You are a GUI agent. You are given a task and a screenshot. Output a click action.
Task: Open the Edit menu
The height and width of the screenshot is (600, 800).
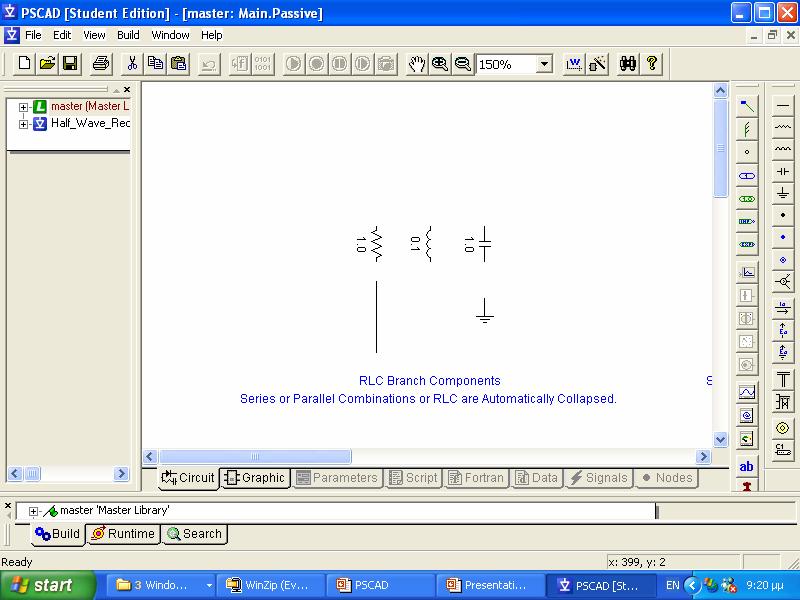point(62,35)
